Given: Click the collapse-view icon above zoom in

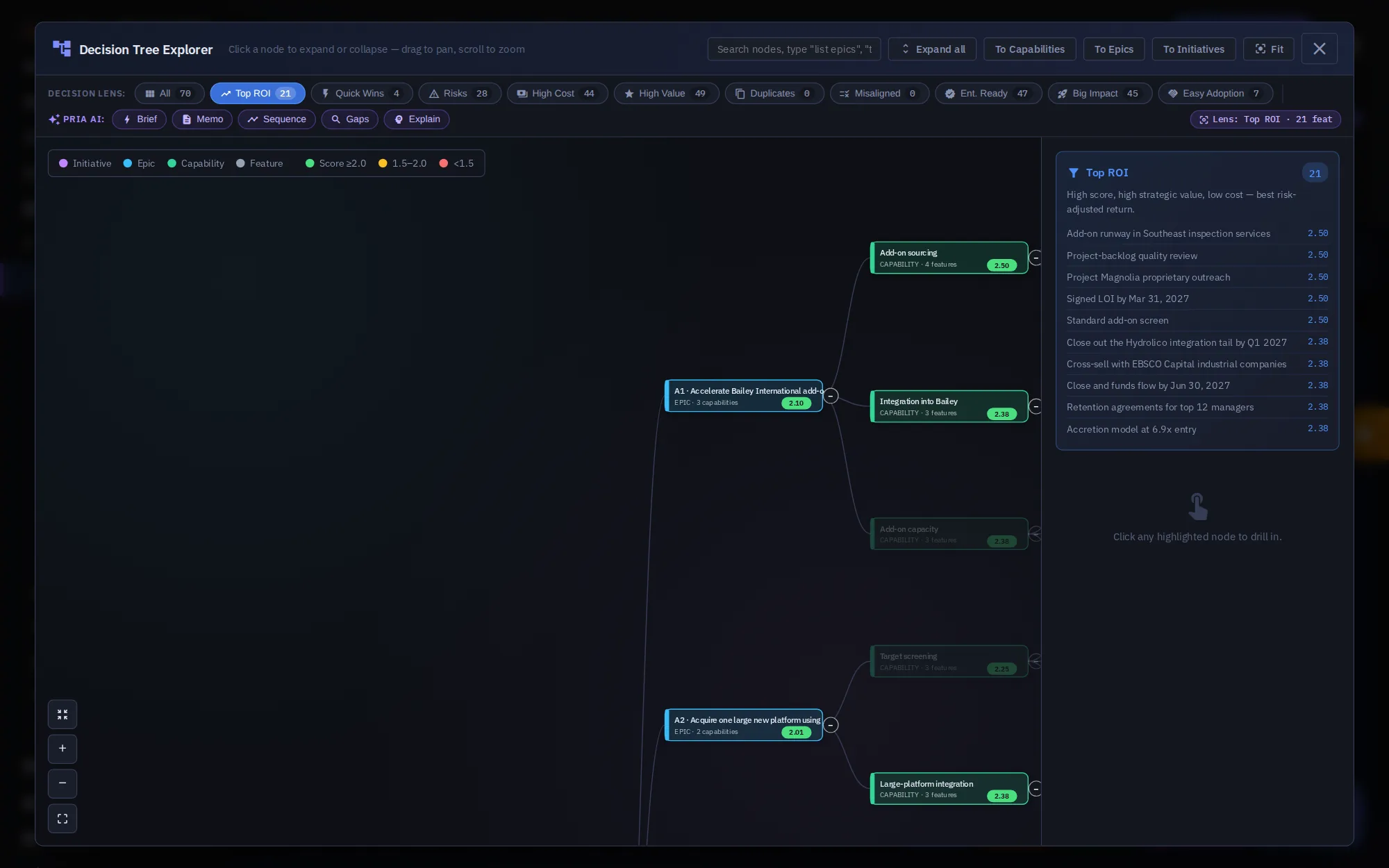Looking at the screenshot, I should click(63, 715).
